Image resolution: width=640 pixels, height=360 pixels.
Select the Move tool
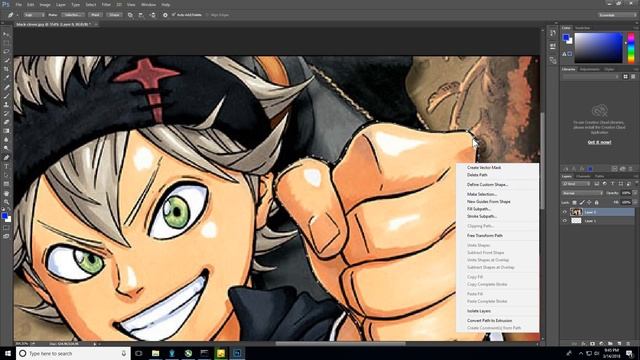click(6, 34)
